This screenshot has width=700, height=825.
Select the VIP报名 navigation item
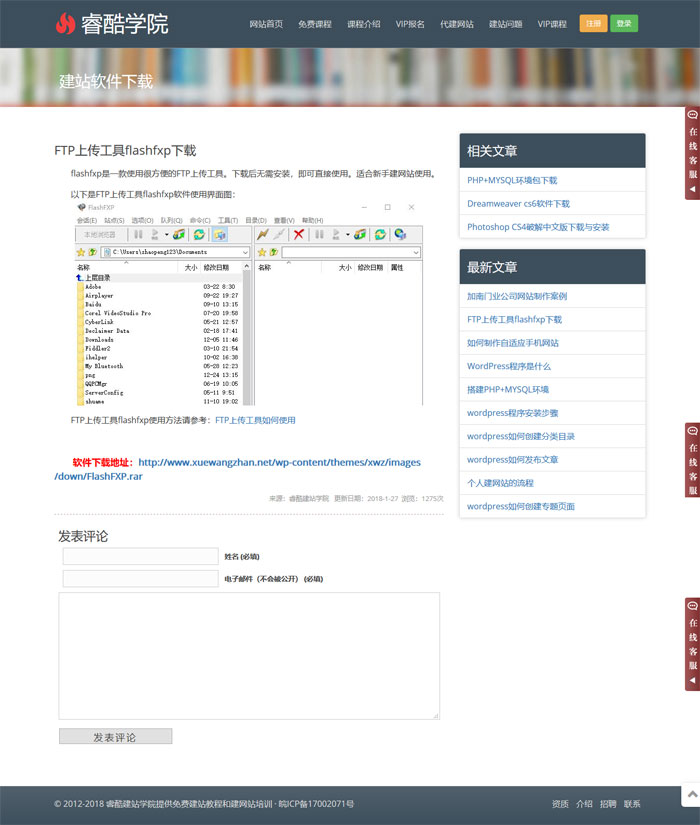pyautogui.click(x=410, y=24)
